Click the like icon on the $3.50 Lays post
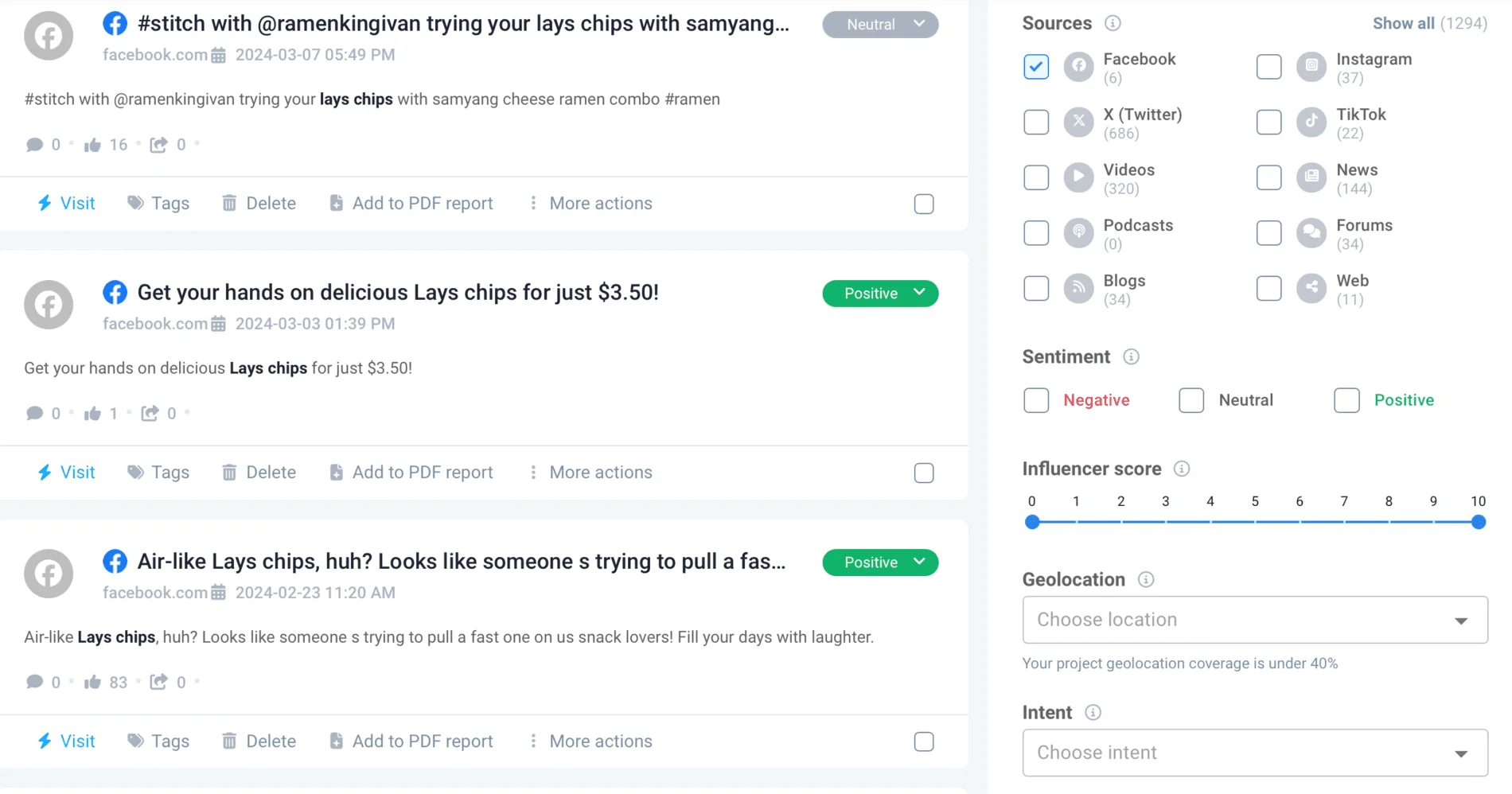This screenshot has height=794, width=1512. [92, 413]
